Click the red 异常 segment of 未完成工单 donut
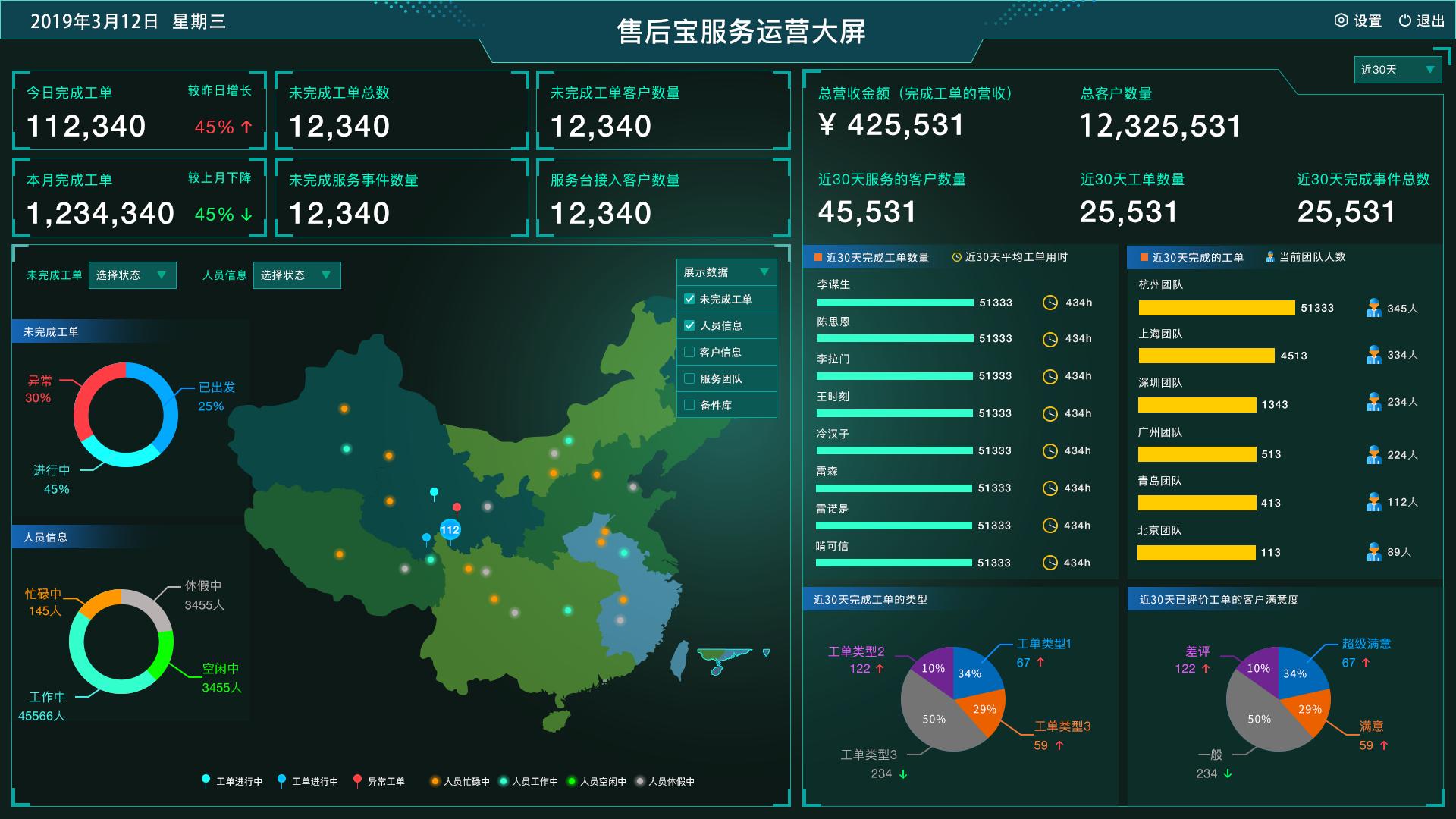The height and width of the screenshot is (819, 1456). [x=94, y=392]
